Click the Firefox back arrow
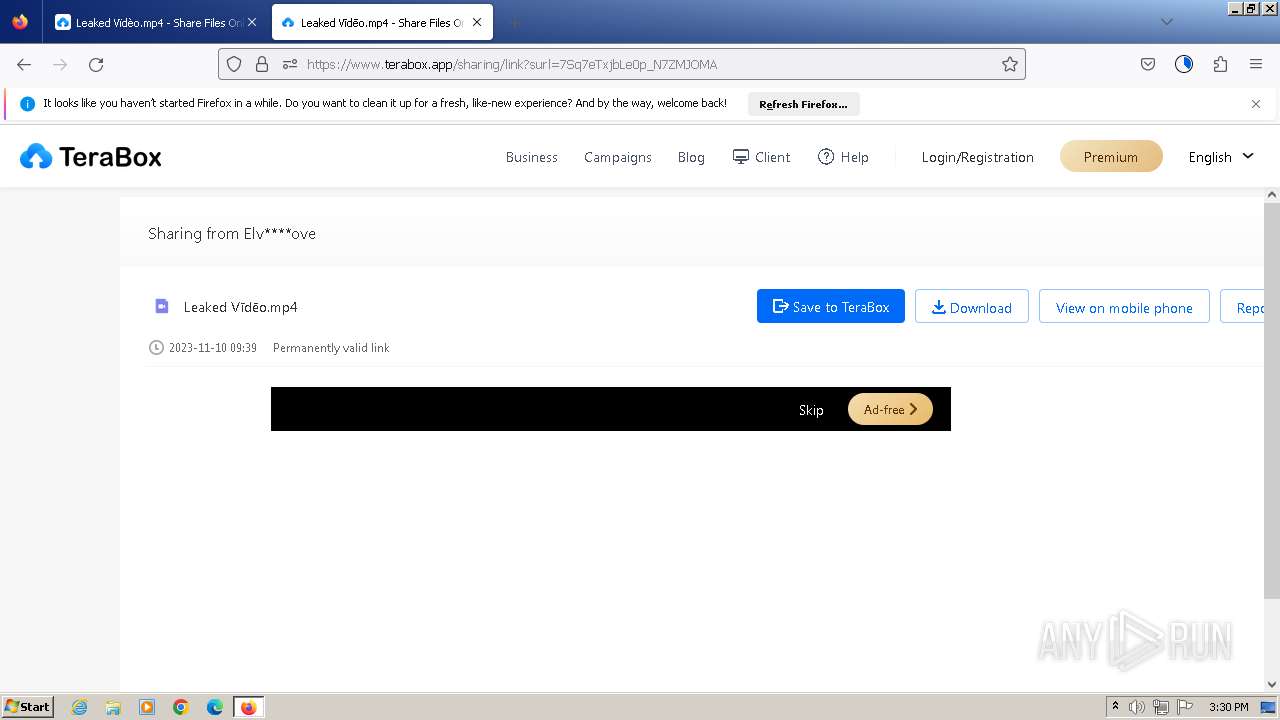Image resolution: width=1280 pixels, height=720 pixels. coord(24,64)
